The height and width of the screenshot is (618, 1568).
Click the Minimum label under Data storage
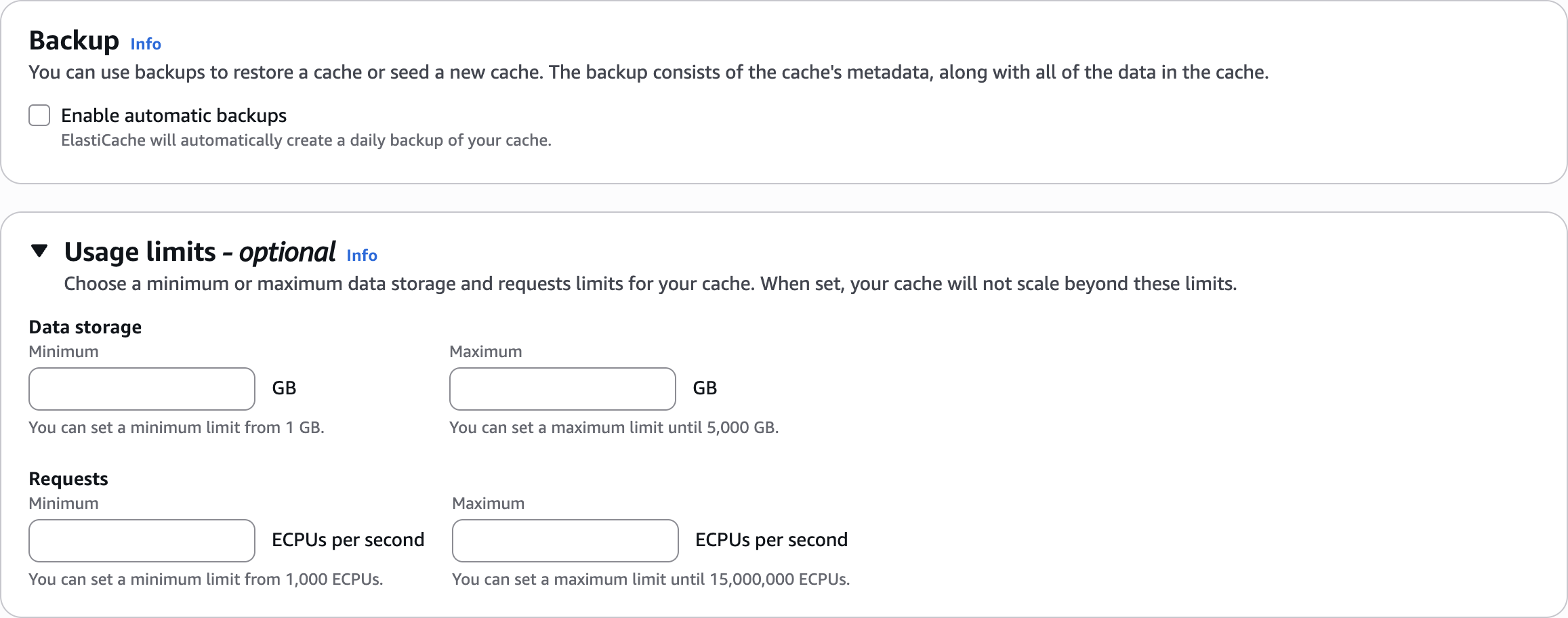click(x=64, y=352)
